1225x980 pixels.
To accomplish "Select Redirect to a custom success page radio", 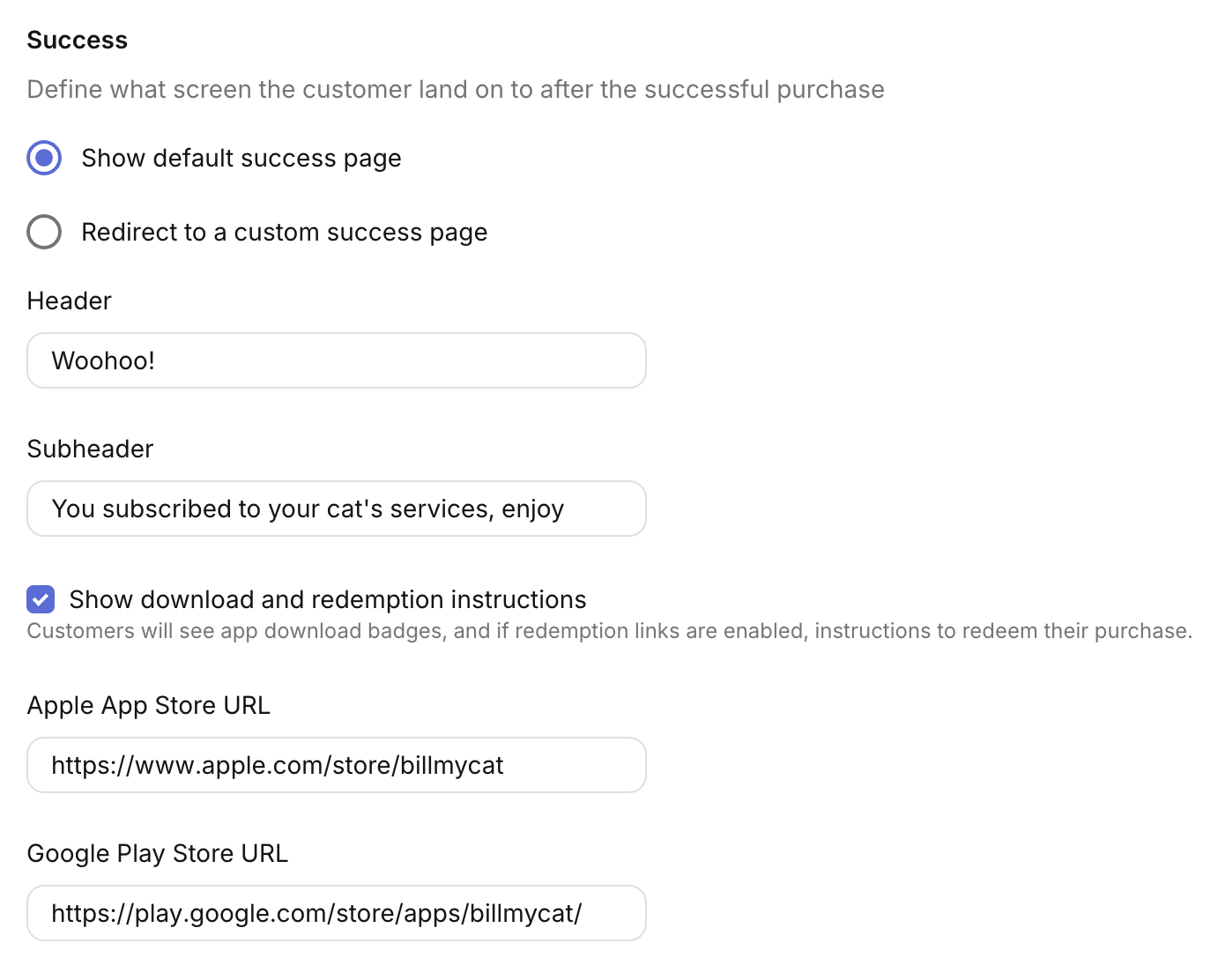I will tap(44, 233).
